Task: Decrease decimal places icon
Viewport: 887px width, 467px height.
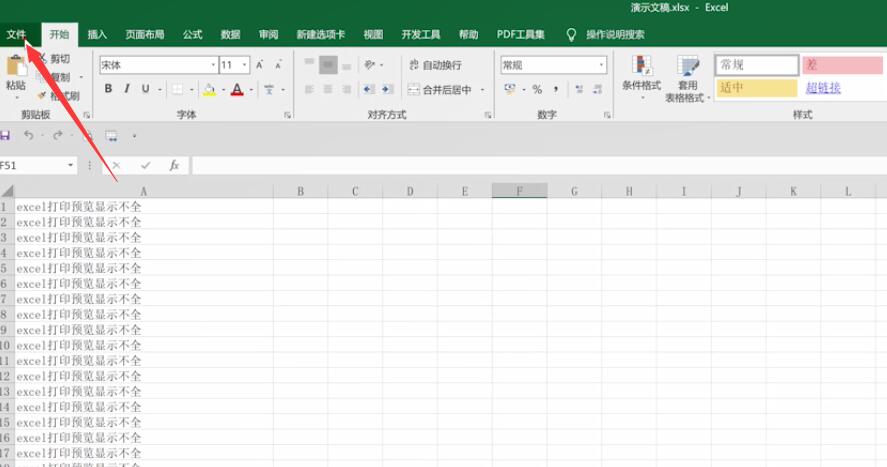Action: (598, 89)
